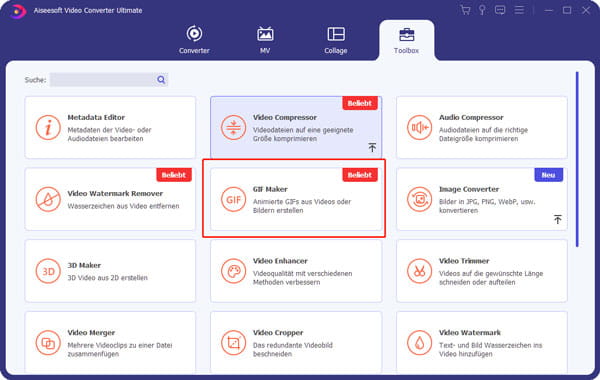
Task: Open the GIF Maker tool icon
Action: [233, 199]
